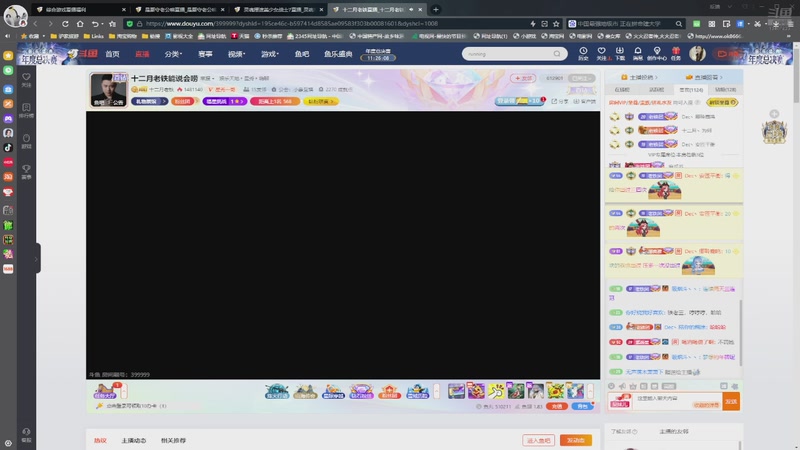The height and width of the screenshot is (450, 800).
Task: Expand the activity icons arrow in the gift bar
Action: (x=436, y=391)
